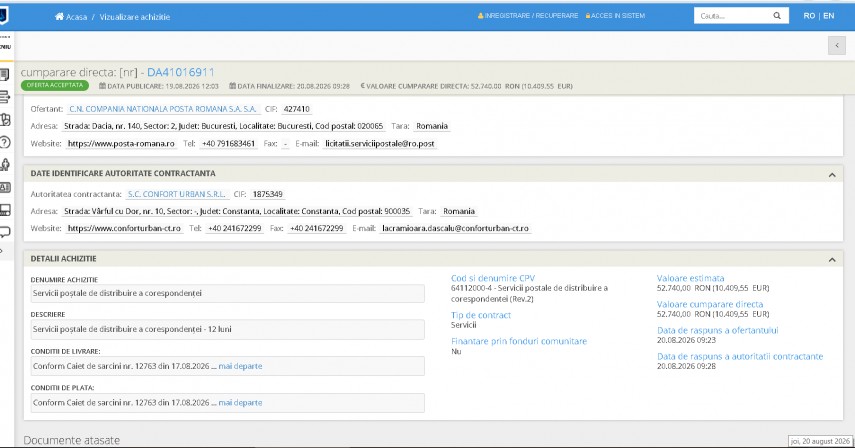Screen dimensions: 855x448
Task: Click the Valoare cumparare directa label
Action: 710,304
